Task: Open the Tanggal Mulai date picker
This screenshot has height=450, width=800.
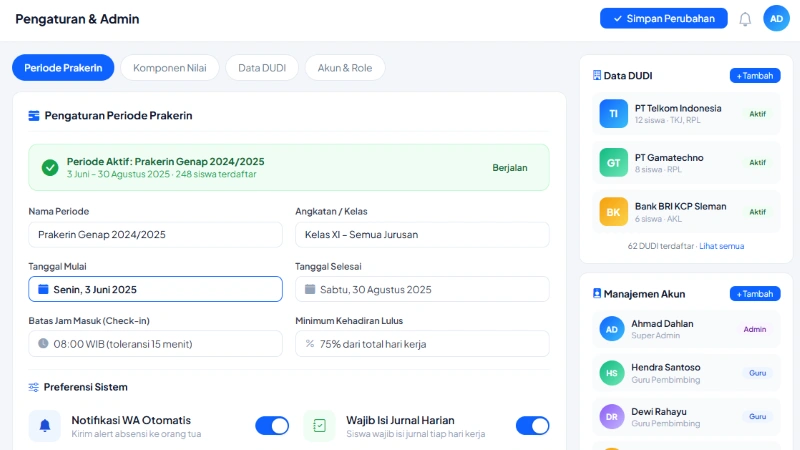Action: tap(155, 289)
